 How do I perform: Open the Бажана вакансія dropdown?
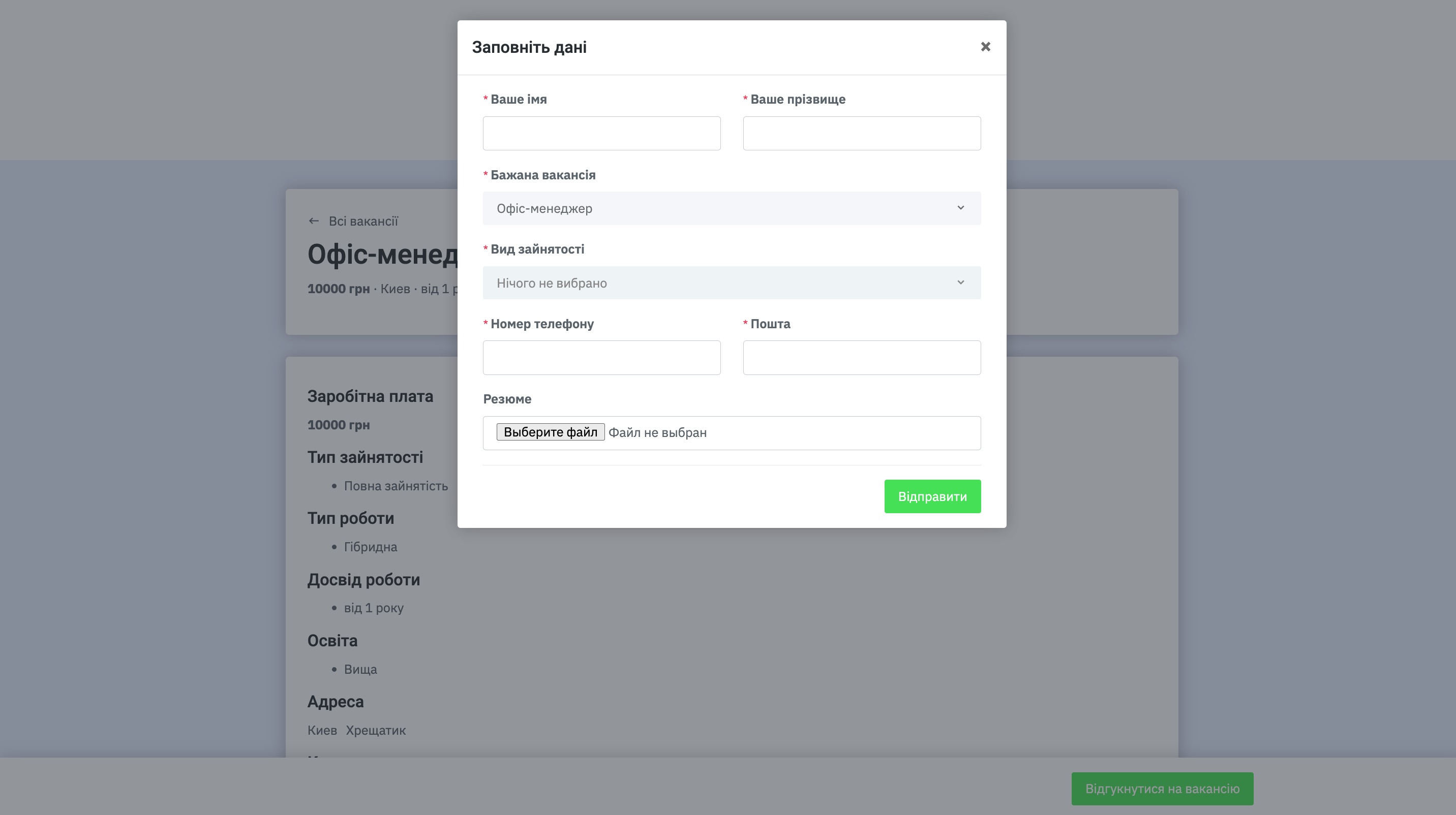coord(732,208)
